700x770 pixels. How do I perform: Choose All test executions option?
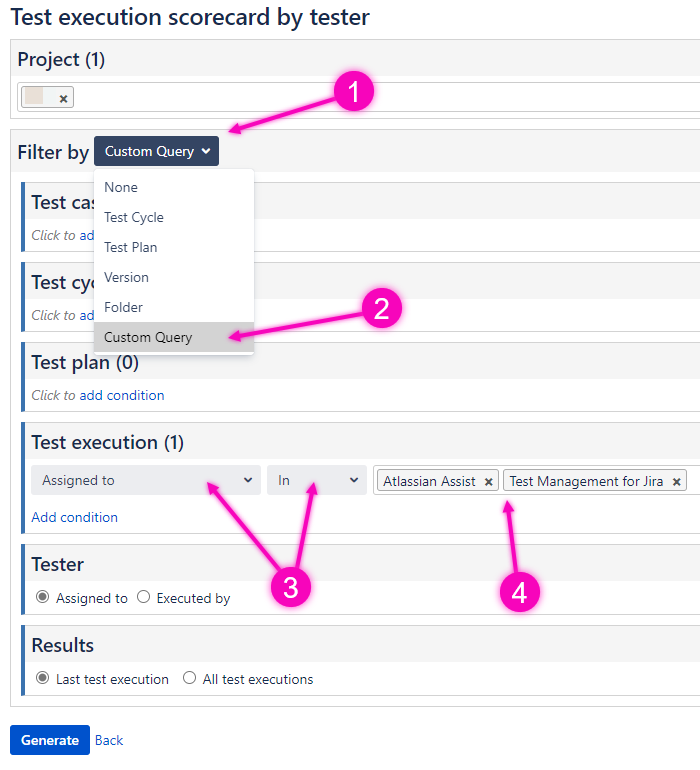[x=189, y=678]
